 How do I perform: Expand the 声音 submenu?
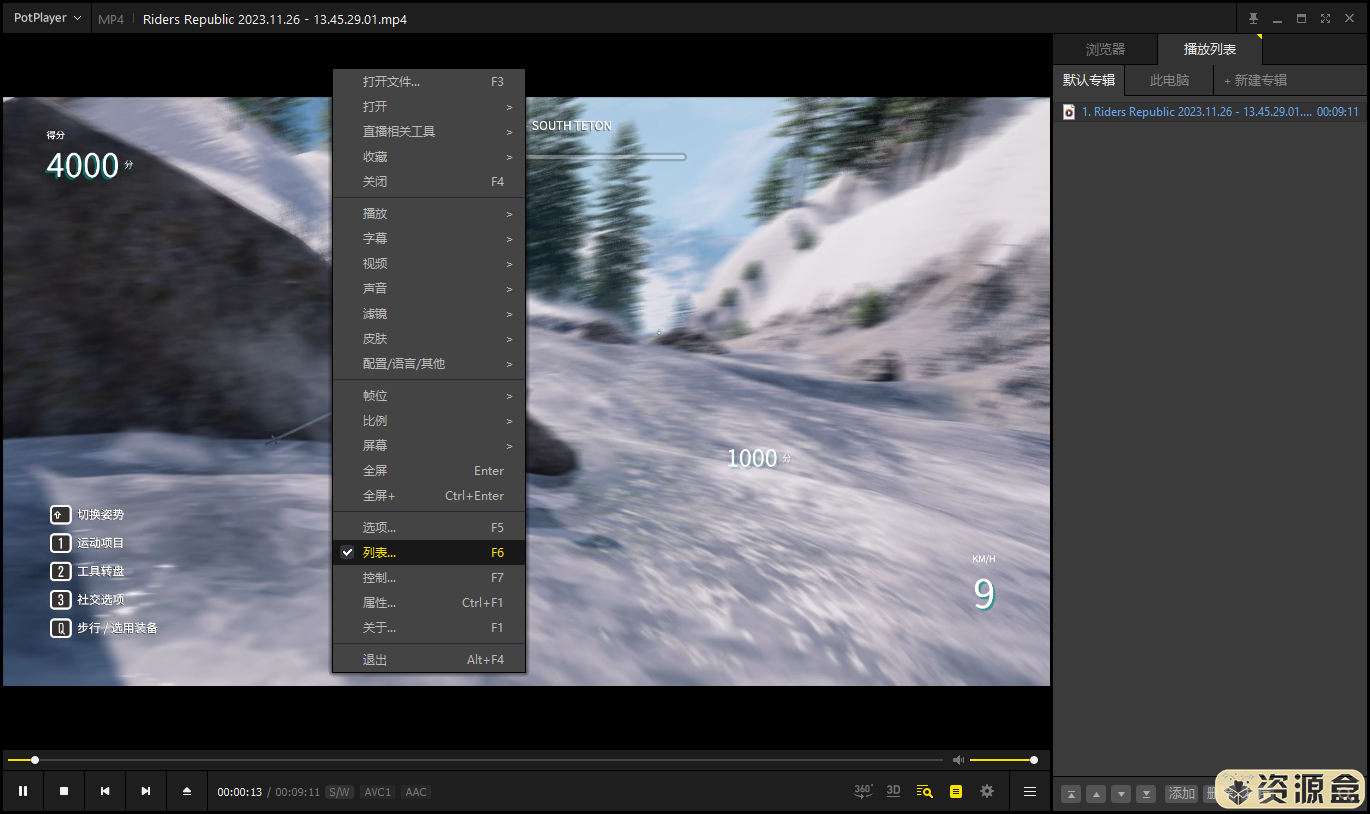click(x=429, y=289)
